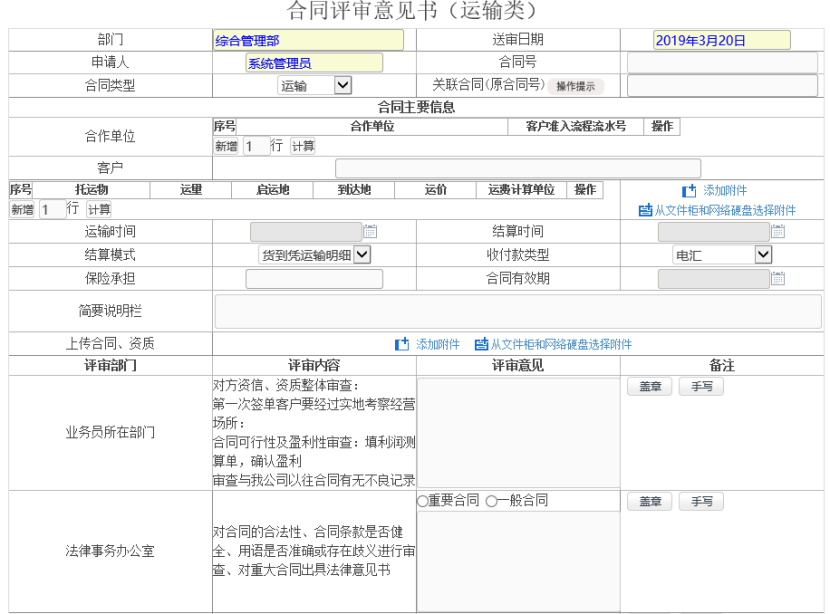Image resolution: width=830 pixels, height=614 pixels.
Task: Open calendar icon beside 合同有效期 field
Action: click(778, 279)
